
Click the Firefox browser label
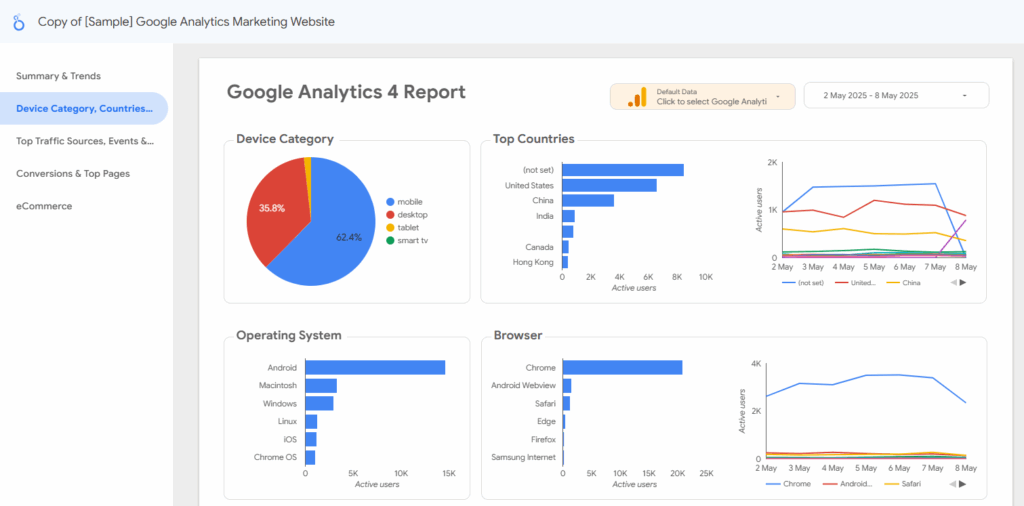click(543, 439)
